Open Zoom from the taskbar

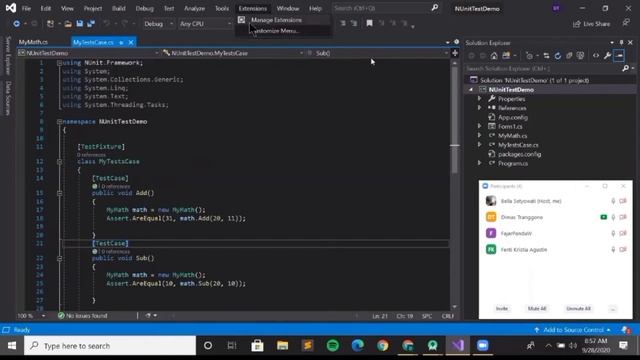(482, 346)
